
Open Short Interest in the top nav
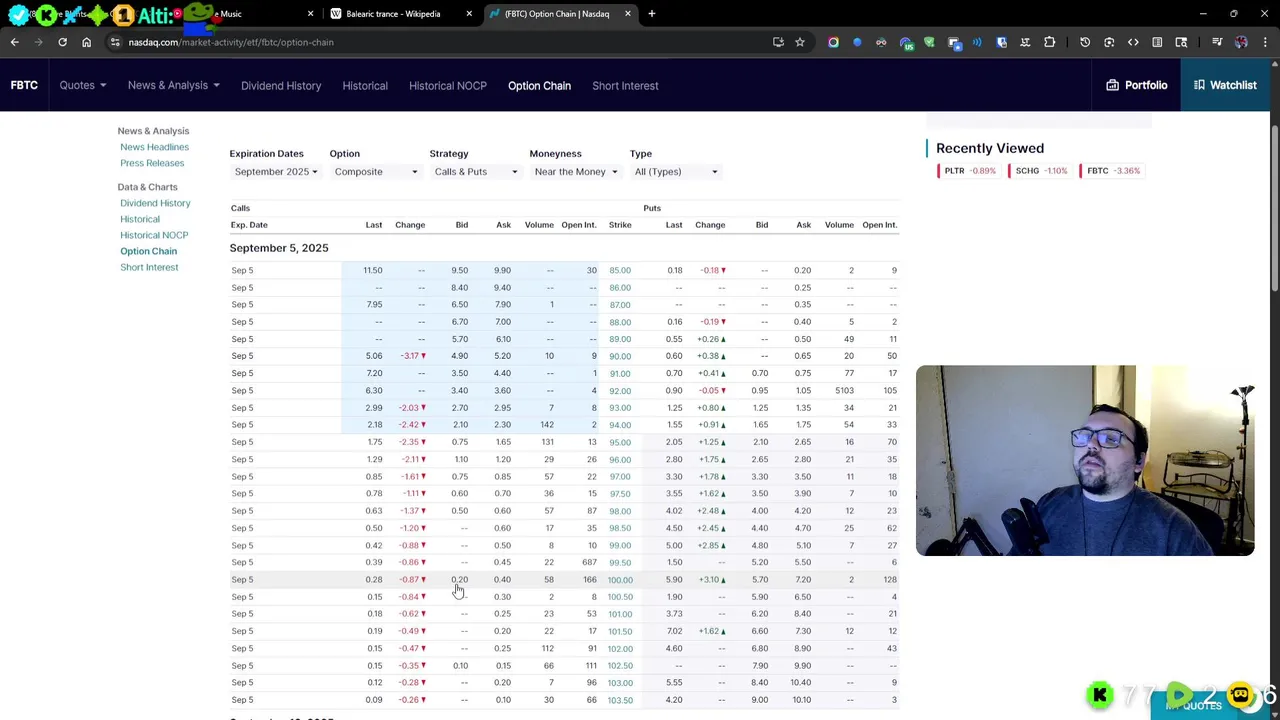pyautogui.click(x=625, y=85)
